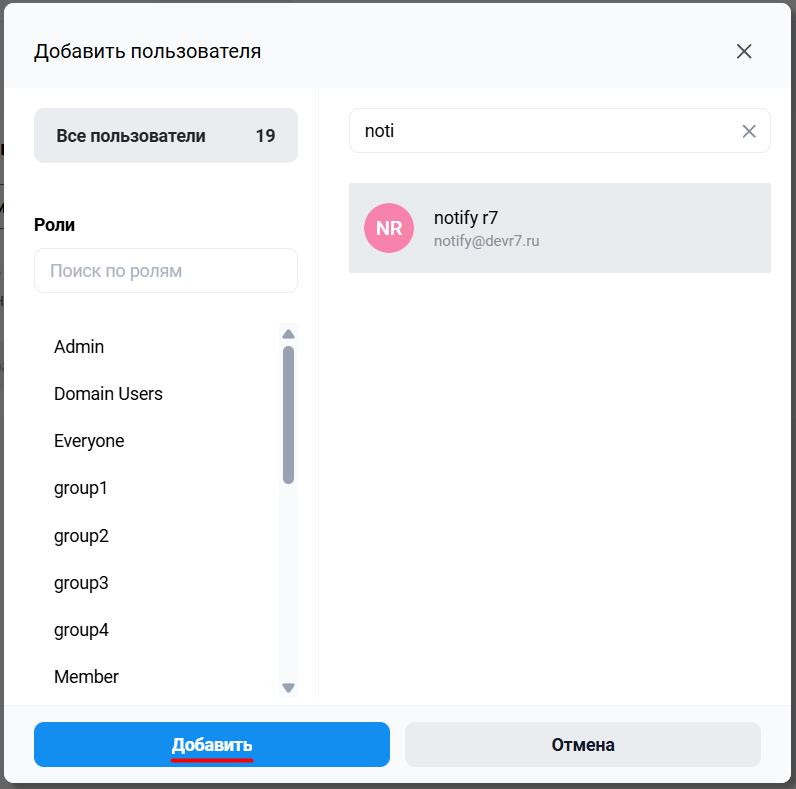Select the Все пользователи filter
Image resolution: width=796 pixels, height=789 pixels.
tap(165, 136)
